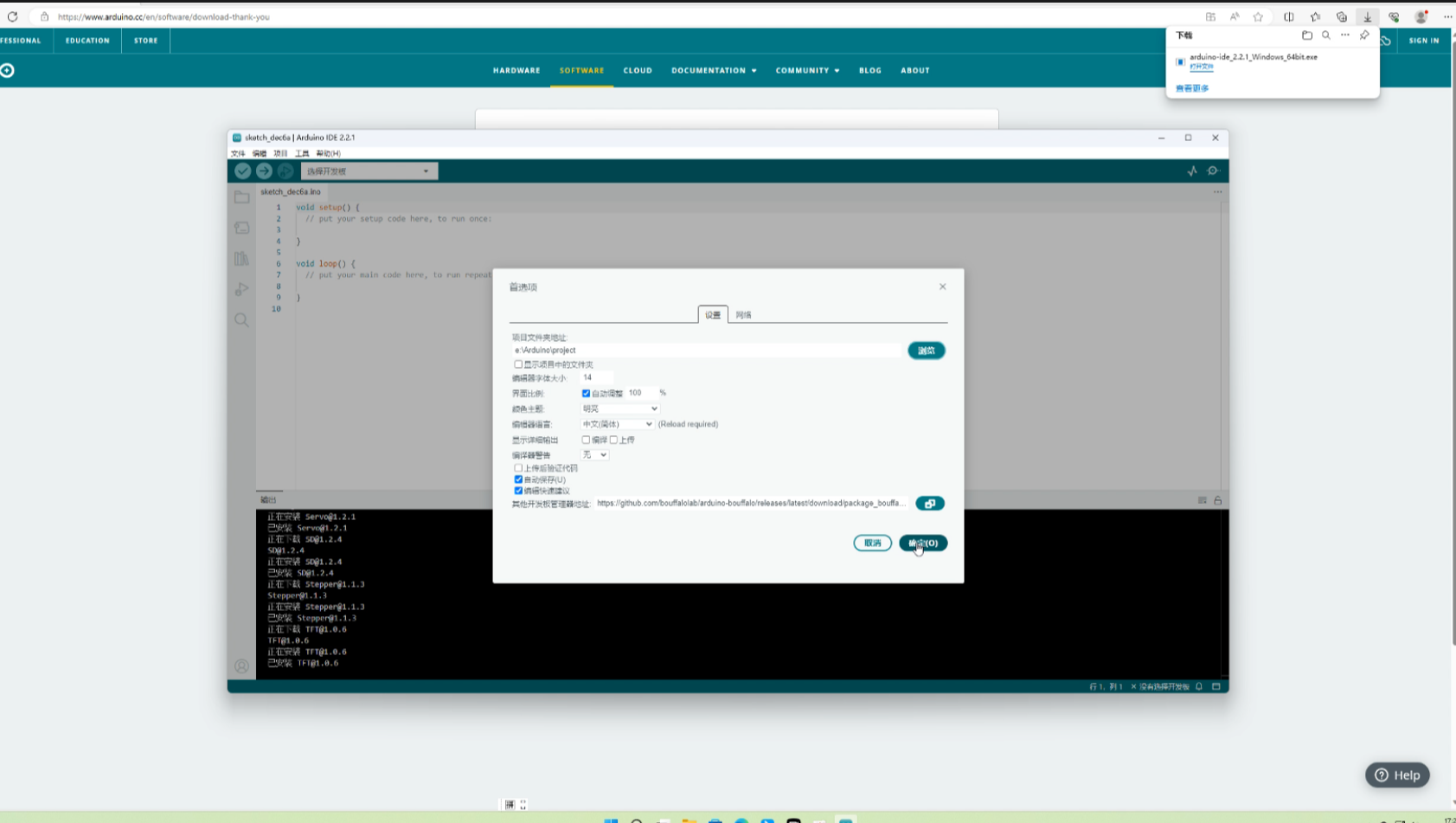Click the Upload arrow icon in Arduino IDE
Image resolution: width=1456 pixels, height=823 pixels.
[x=264, y=171]
